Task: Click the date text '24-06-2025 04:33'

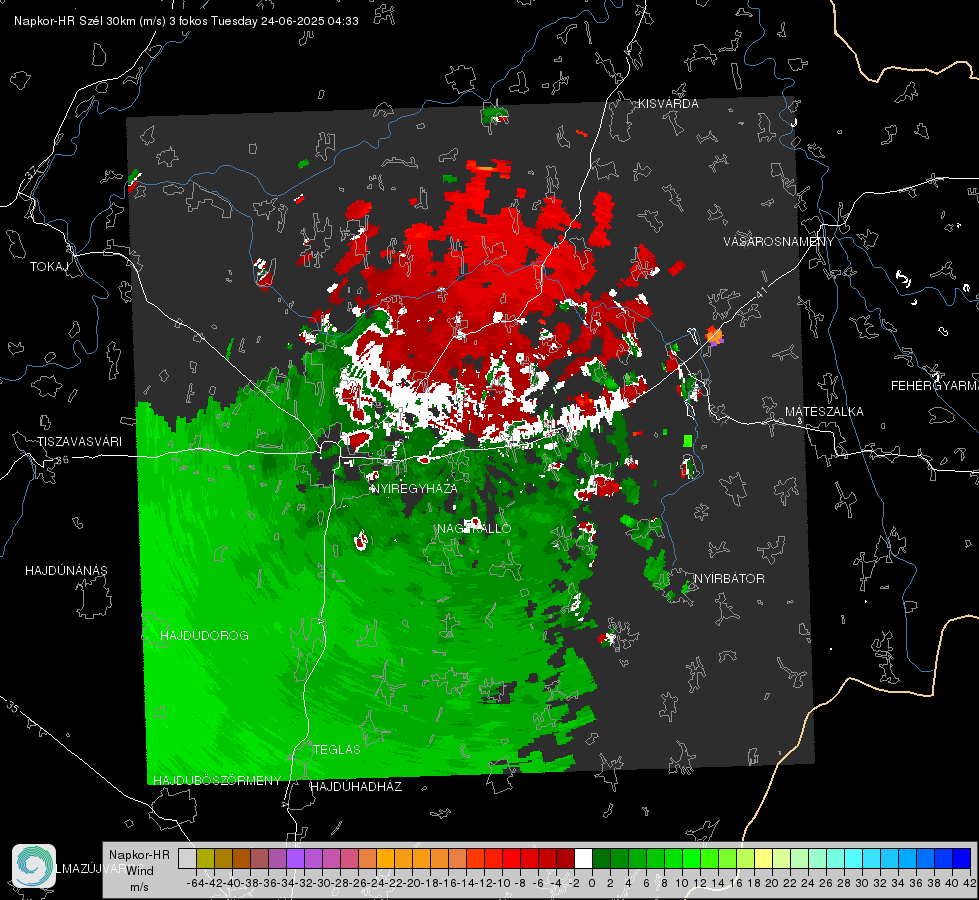Action: pyautogui.click(x=310, y=21)
